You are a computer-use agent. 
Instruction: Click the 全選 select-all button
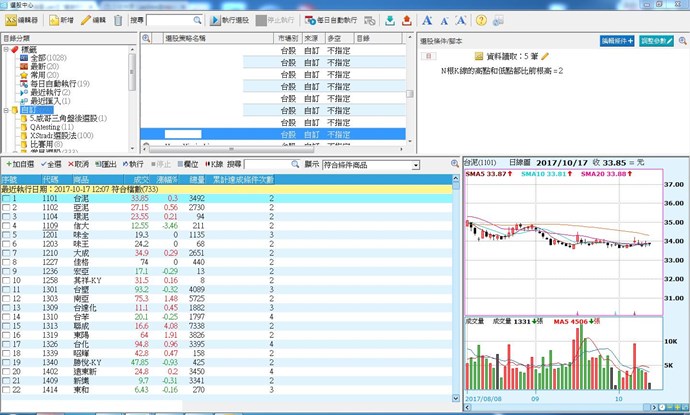pos(51,164)
